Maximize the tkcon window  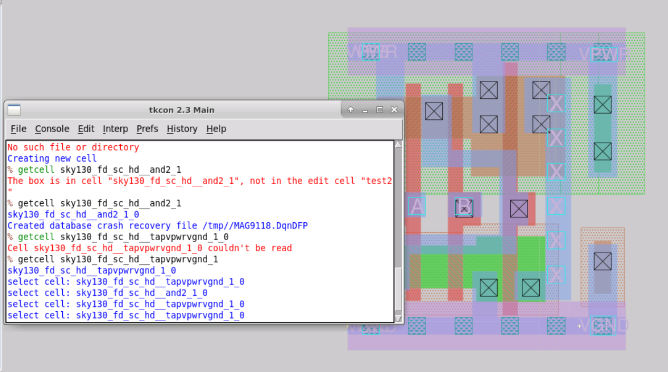[x=379, y=110]
